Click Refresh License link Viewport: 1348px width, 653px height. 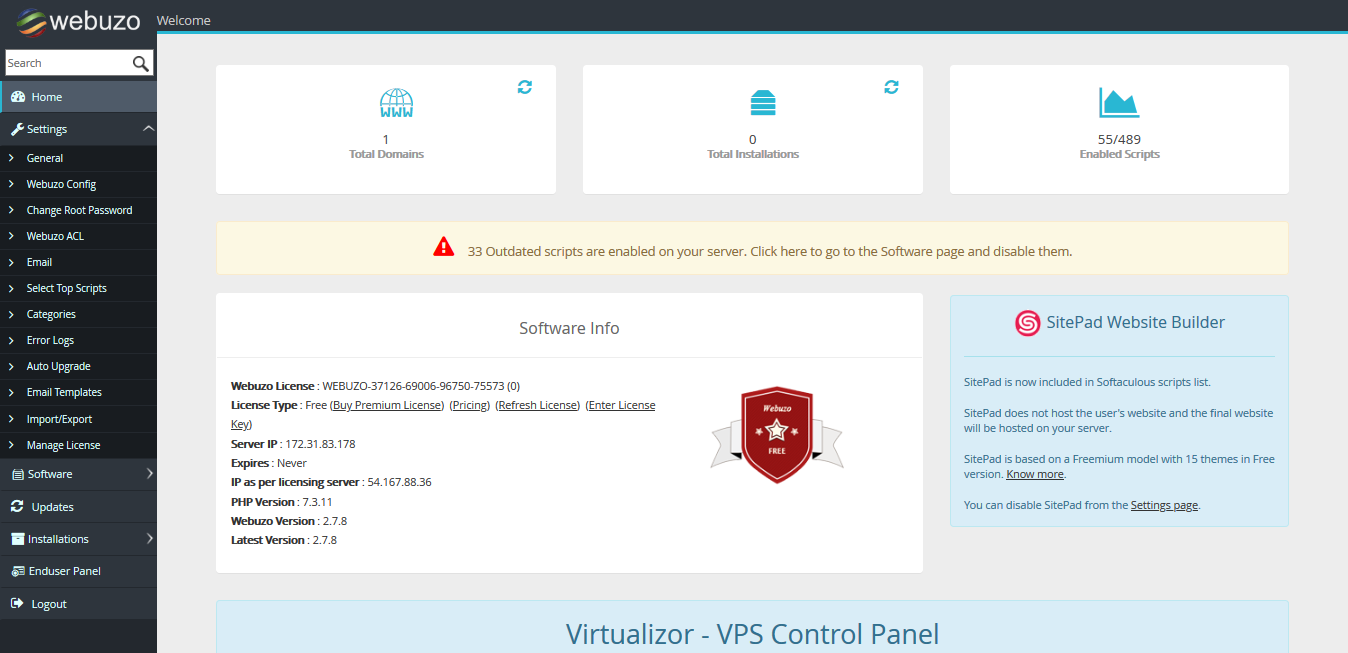(538, 405)
